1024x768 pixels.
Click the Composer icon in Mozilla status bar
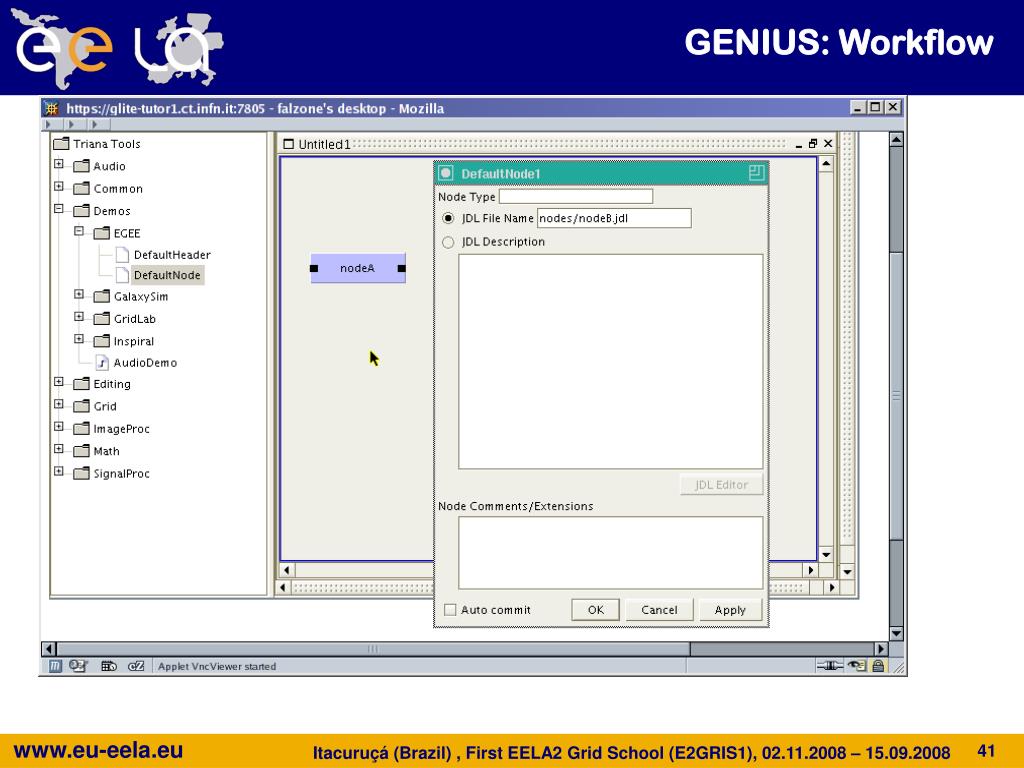tap(108, 666)
